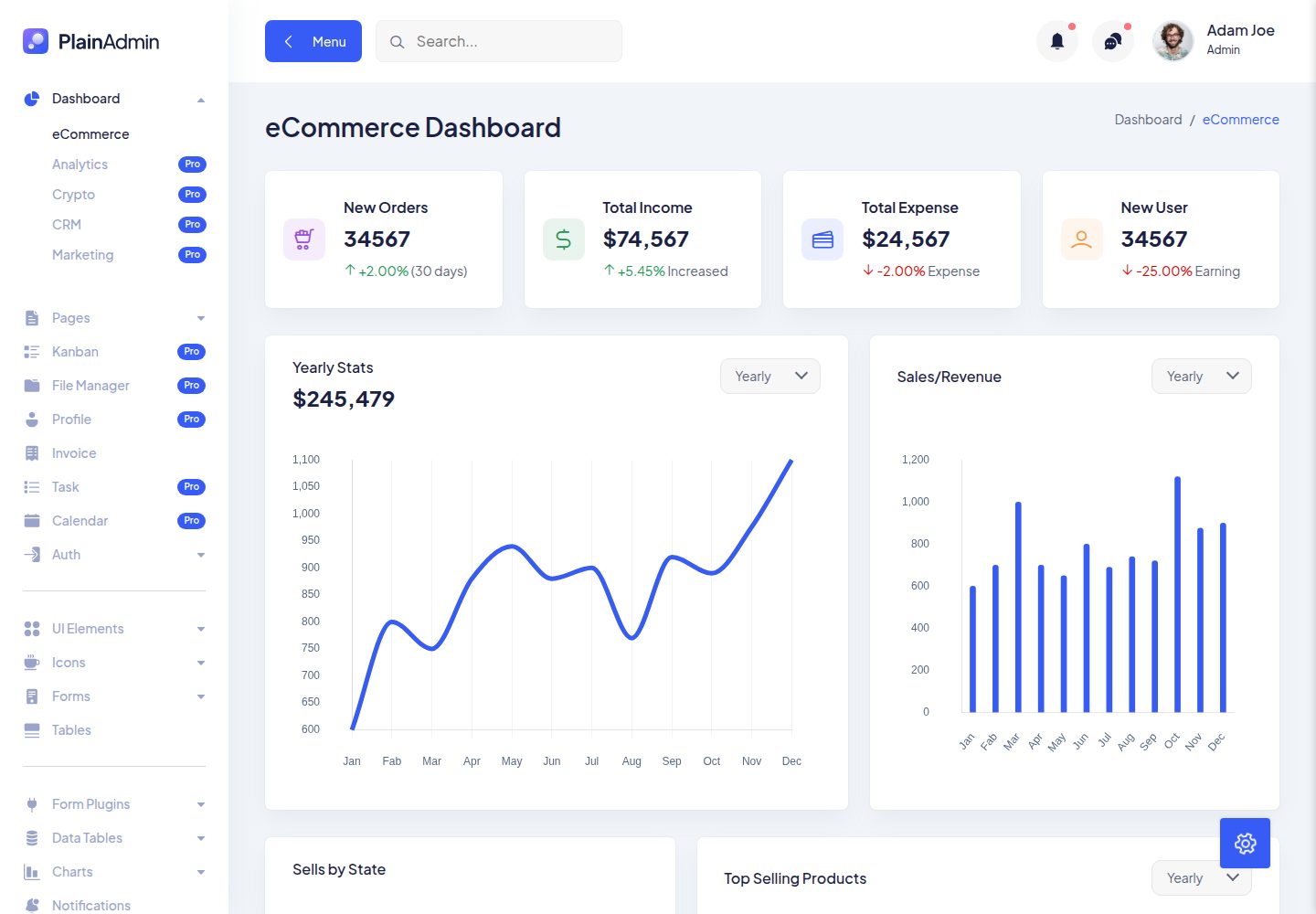Expand the Auth sidebar menu
The image size is (1316, 914).
[201, 555]
